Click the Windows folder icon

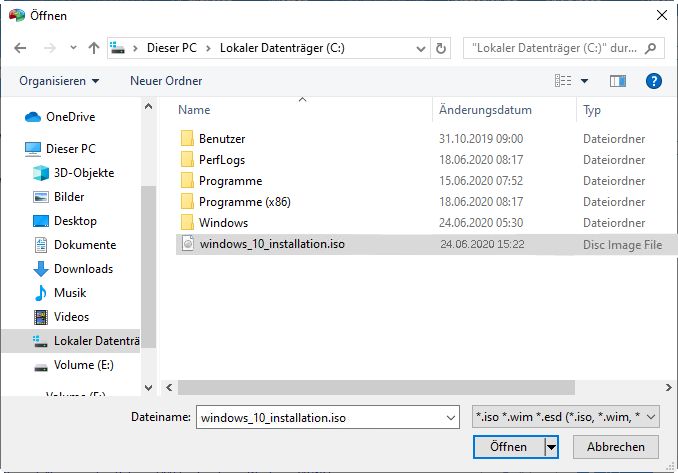pos(187,223)
